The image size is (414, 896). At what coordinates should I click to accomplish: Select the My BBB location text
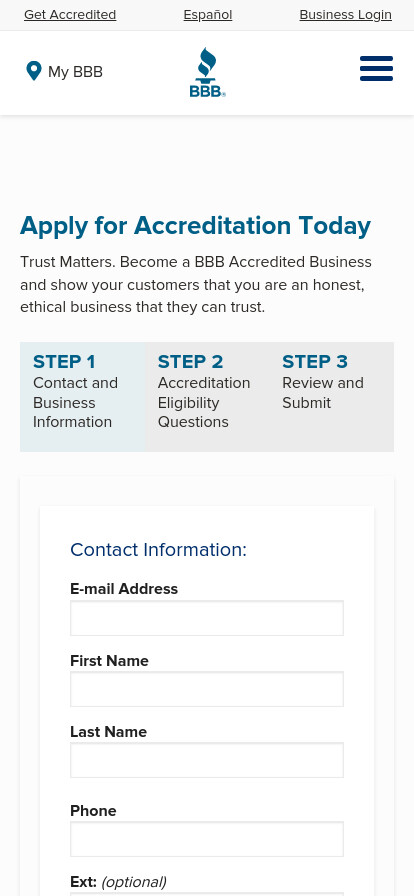[75, 72]
